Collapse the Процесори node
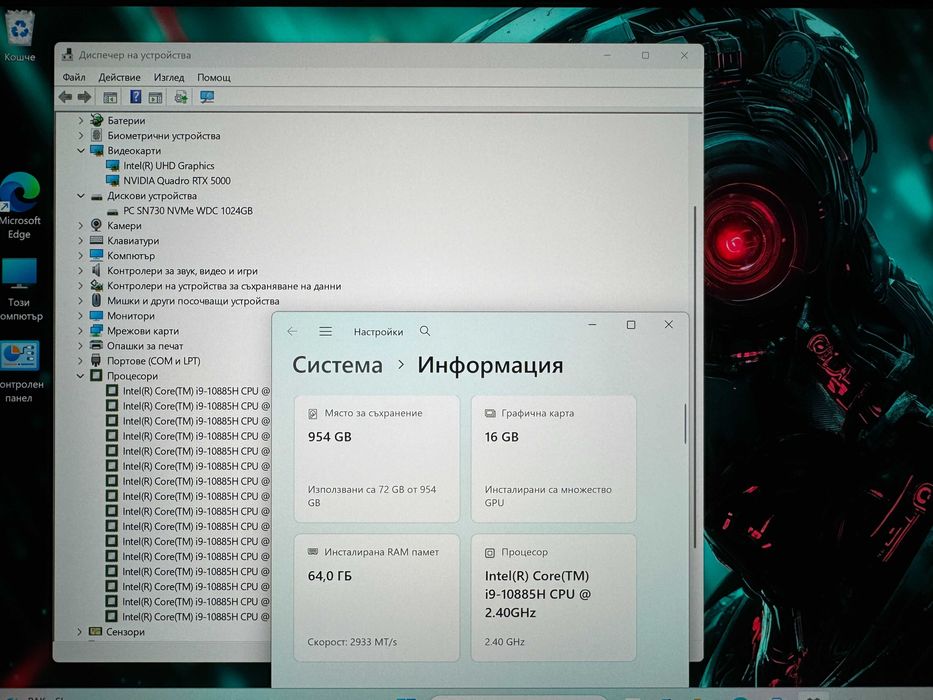 (x=81, y=376)
